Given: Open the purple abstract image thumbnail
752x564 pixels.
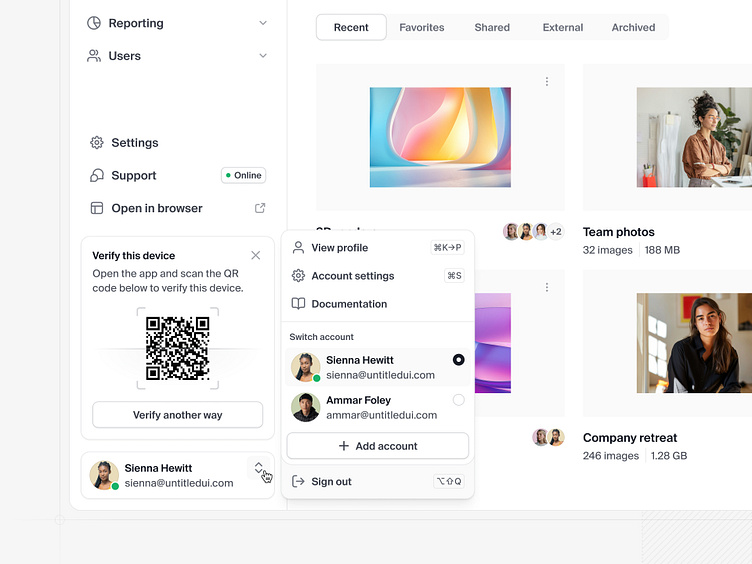Looking at the screenshot, I should point(493,343).
